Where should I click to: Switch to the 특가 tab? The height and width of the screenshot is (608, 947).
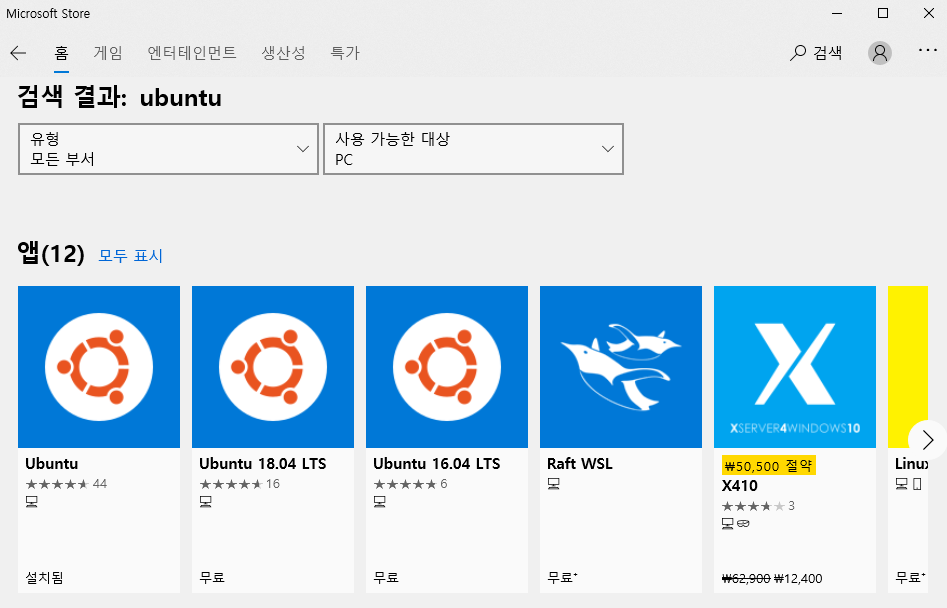click(345, 53)
